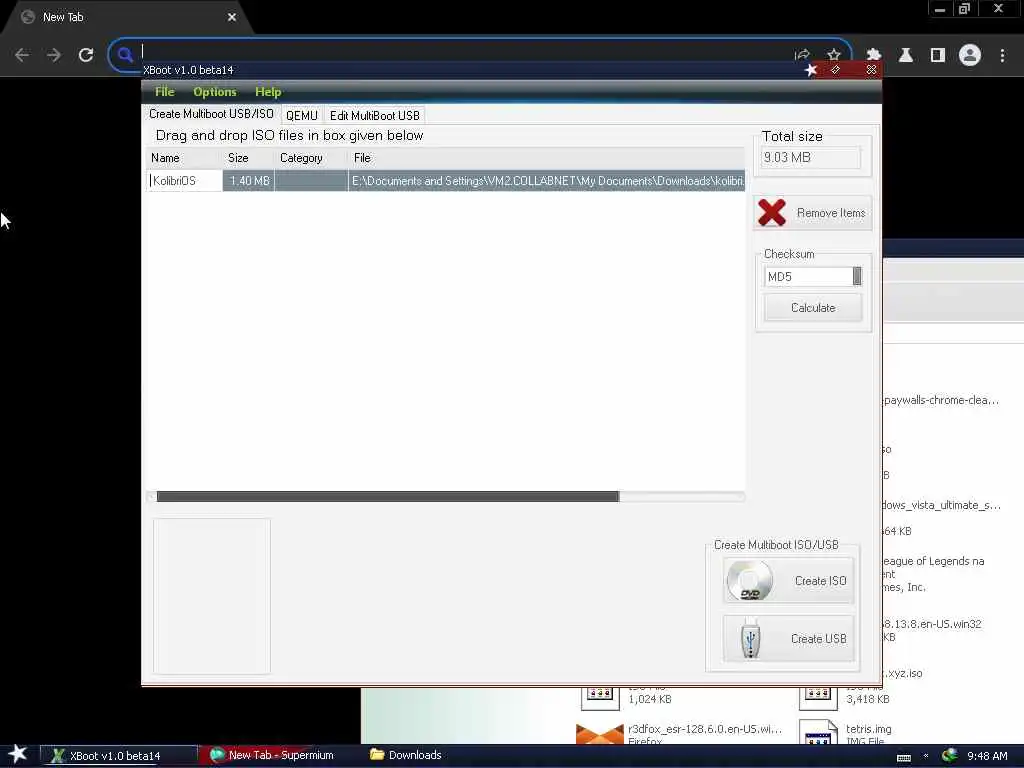
Task: Close the New Tab browser tab
Action: tap(232, 17)
